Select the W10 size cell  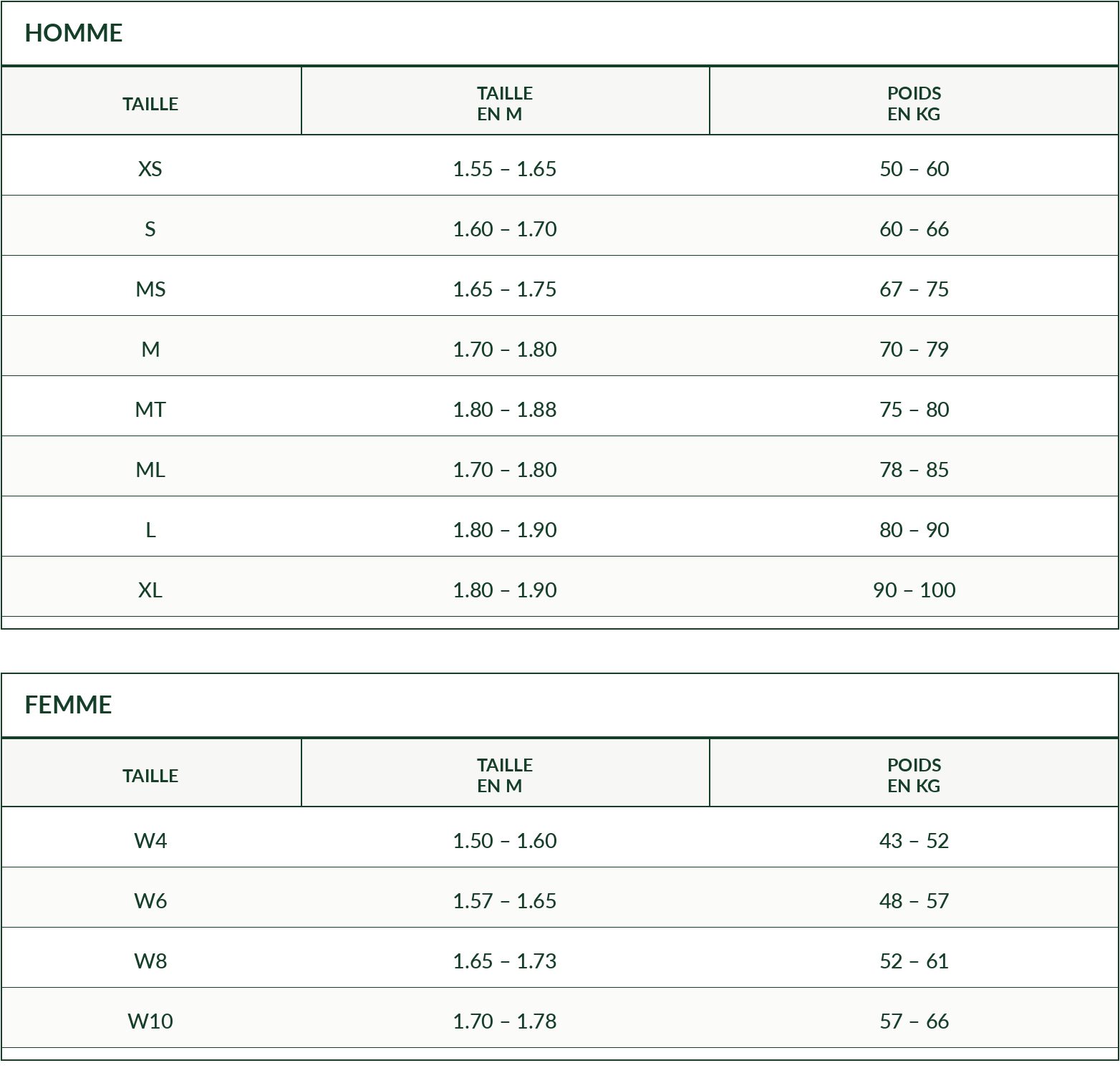click(x=150, y=1021)
